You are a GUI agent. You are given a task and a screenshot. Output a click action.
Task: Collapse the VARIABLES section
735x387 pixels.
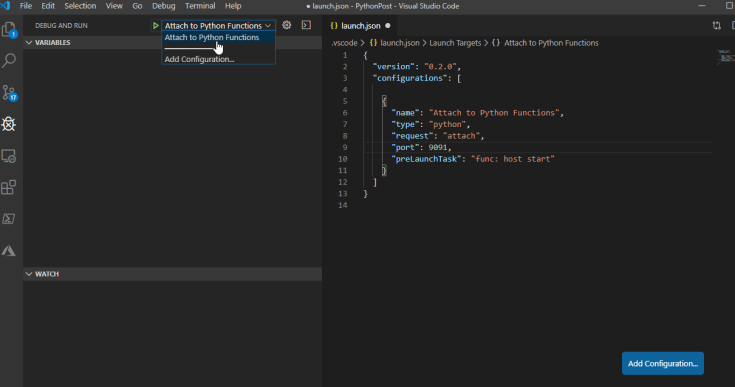click(x=172, y=43)
